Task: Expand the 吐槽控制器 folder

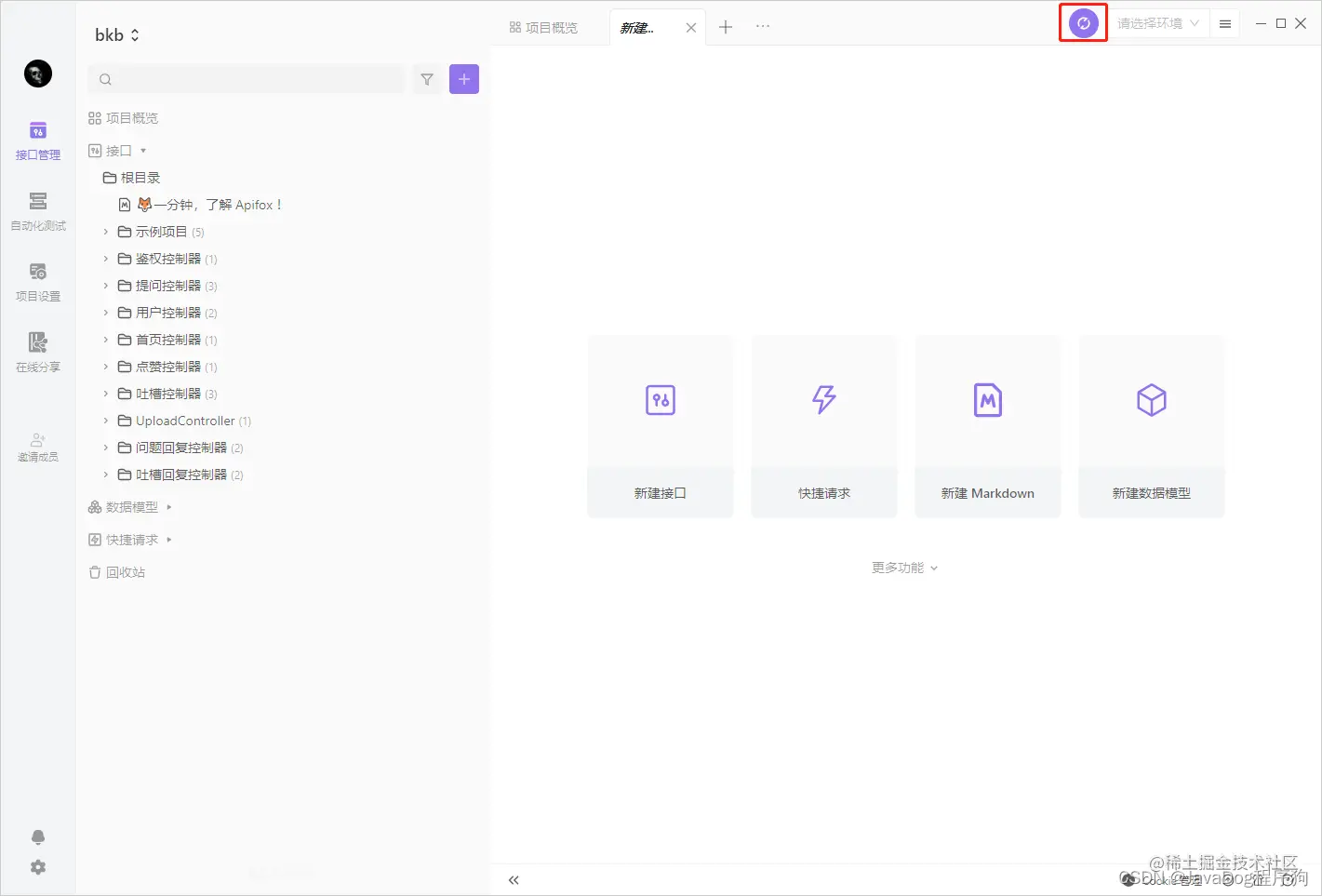Action: click(x=106, y=394)
